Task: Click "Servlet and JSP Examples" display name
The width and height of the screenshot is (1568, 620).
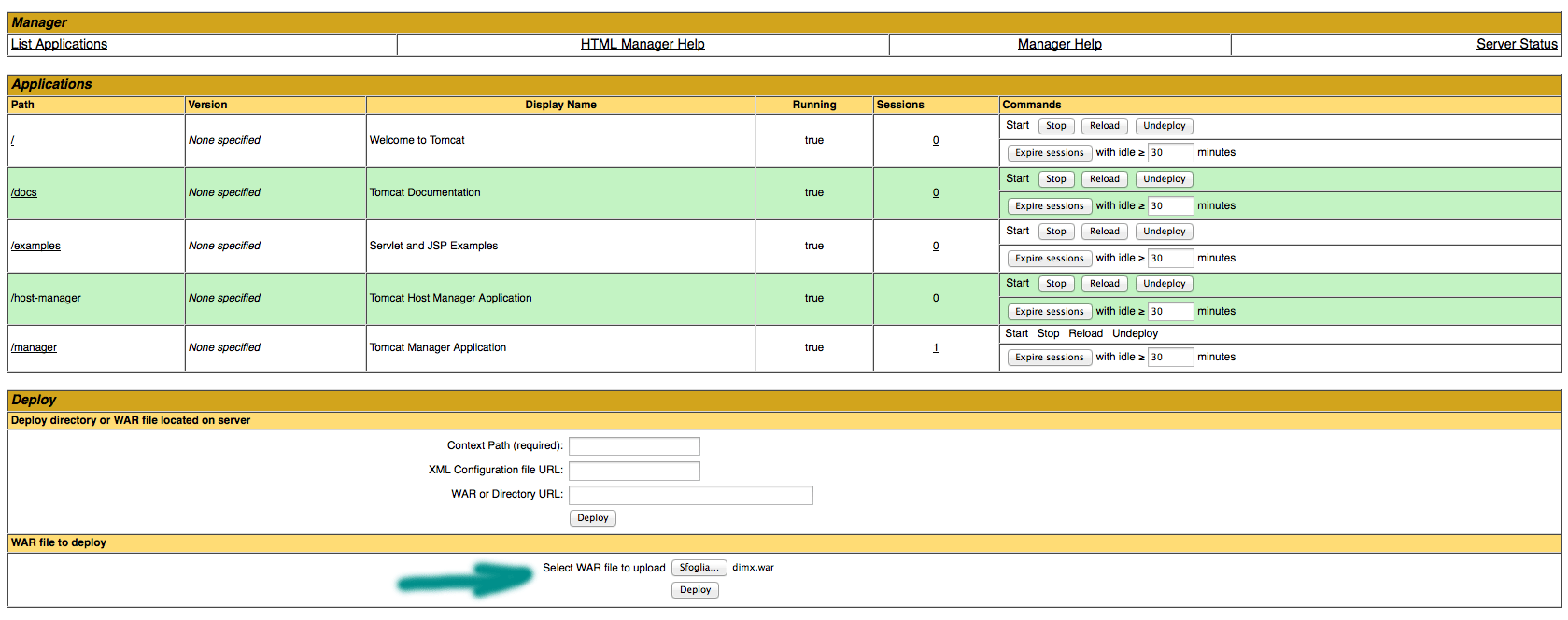Action: [434, 246]
